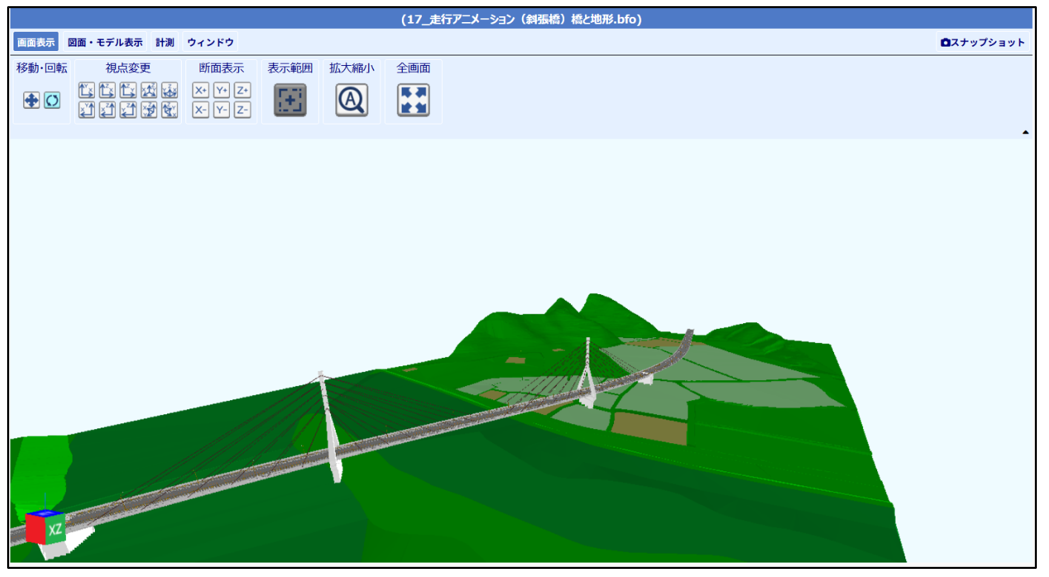The height and width of the screenshot is (577, 1049).
Task: Toggle the Y+ section display
Action: coord(222,91)
